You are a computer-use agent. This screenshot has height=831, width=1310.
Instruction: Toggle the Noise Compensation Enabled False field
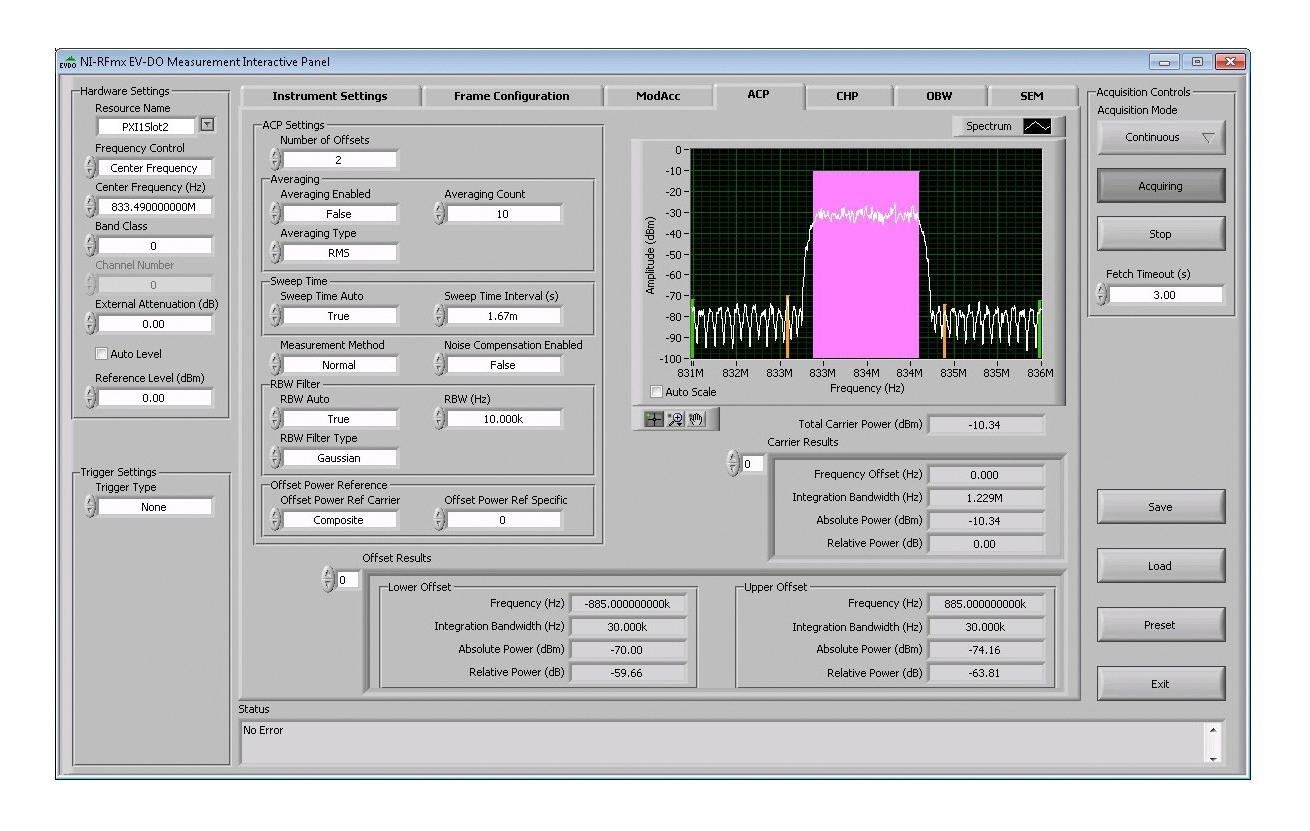(503, 365)
